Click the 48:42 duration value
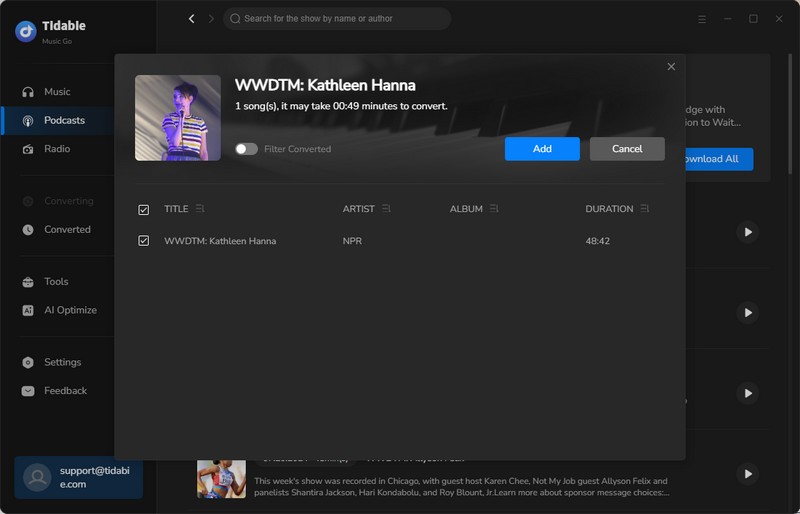The height and width of the screenshot is (514, 800). click(597, 241)
